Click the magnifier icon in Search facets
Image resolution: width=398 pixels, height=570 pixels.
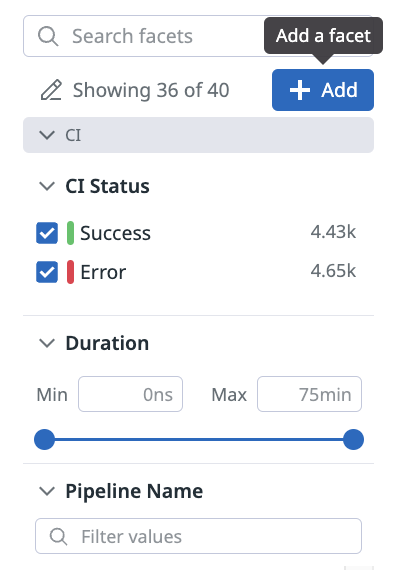[x=48, y=36]
